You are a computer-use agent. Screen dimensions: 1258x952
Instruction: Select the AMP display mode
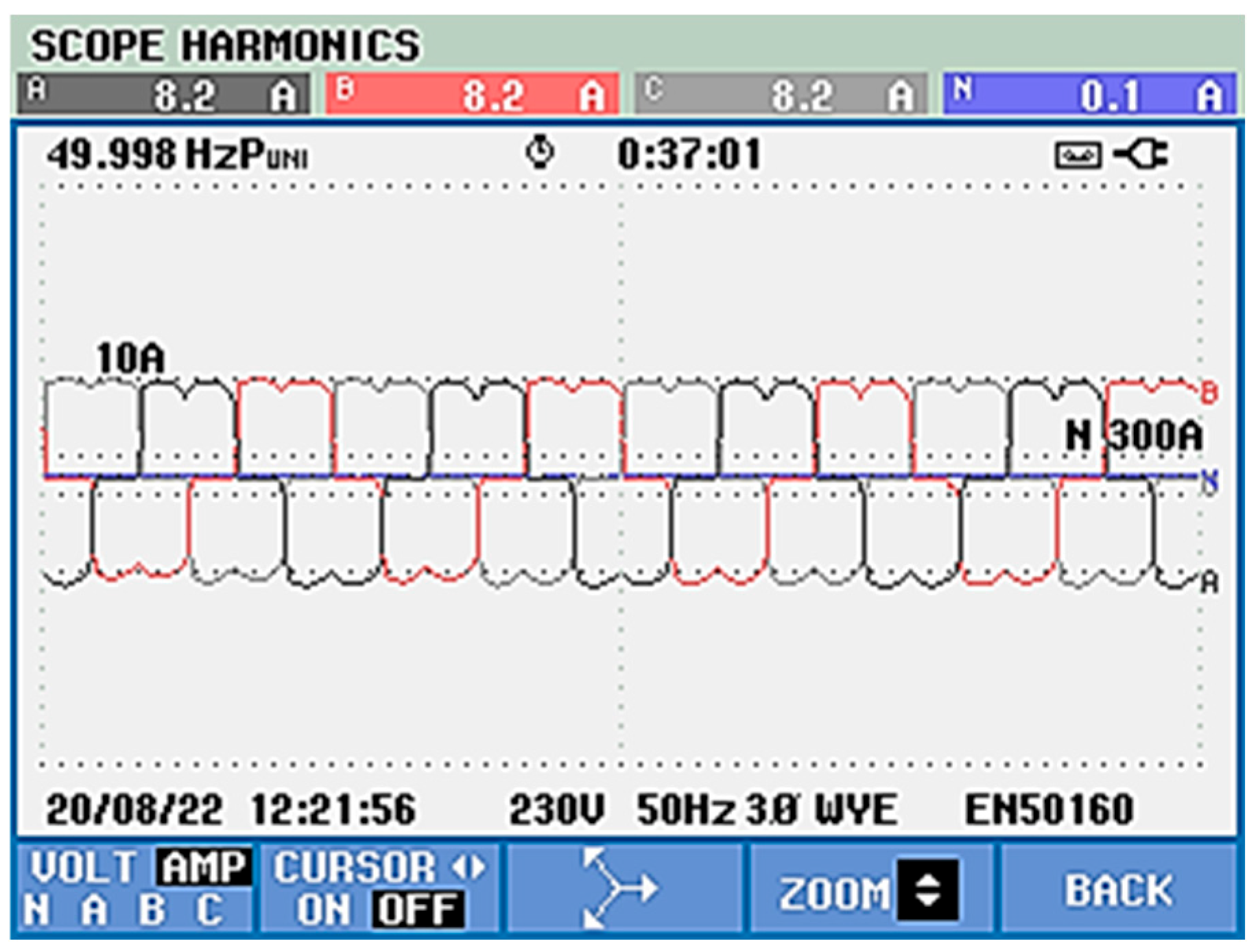[x=202, y=868]
